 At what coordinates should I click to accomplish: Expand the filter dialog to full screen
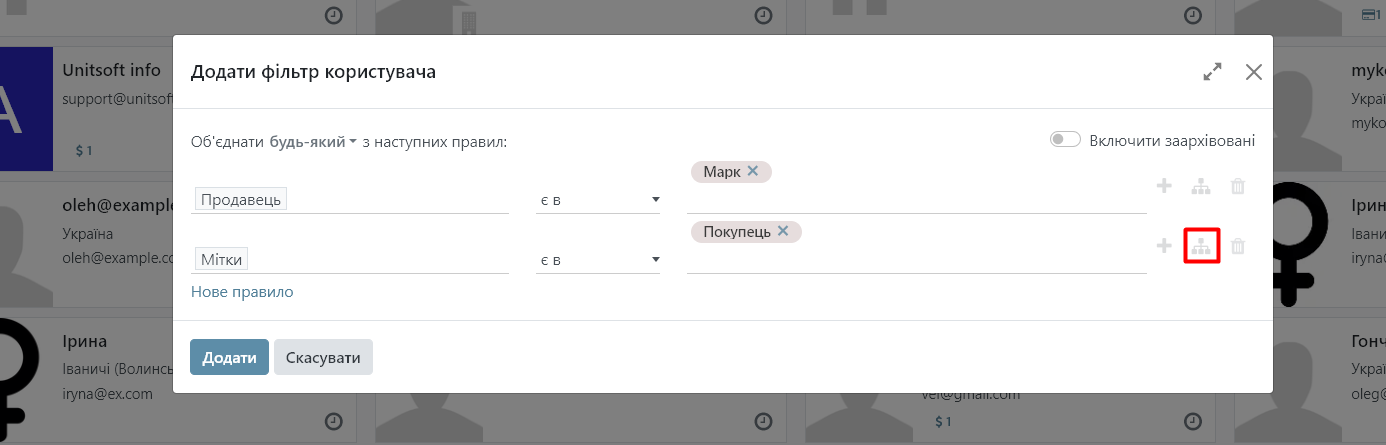pyautogui.click(x=1213, y=72)
